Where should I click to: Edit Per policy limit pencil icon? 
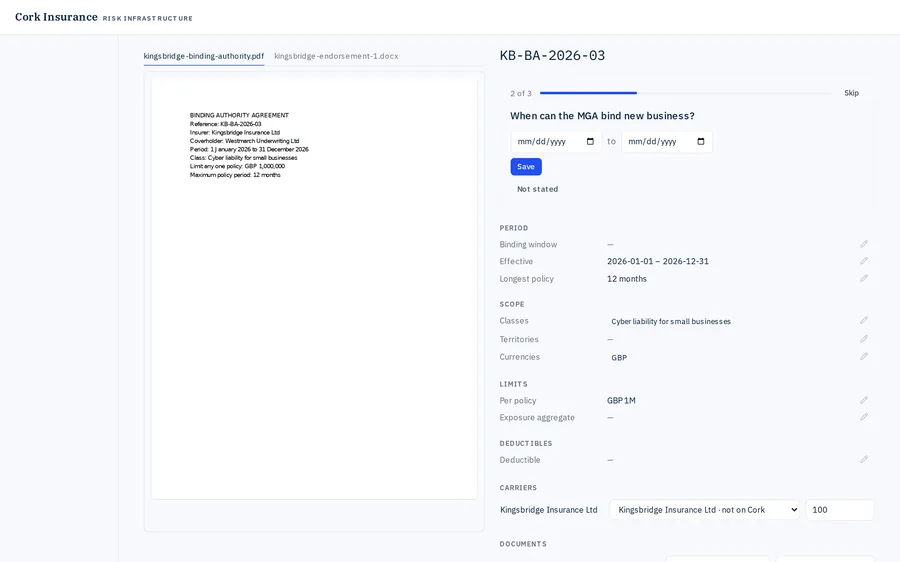pyautogui.click(x=864, y=400)
